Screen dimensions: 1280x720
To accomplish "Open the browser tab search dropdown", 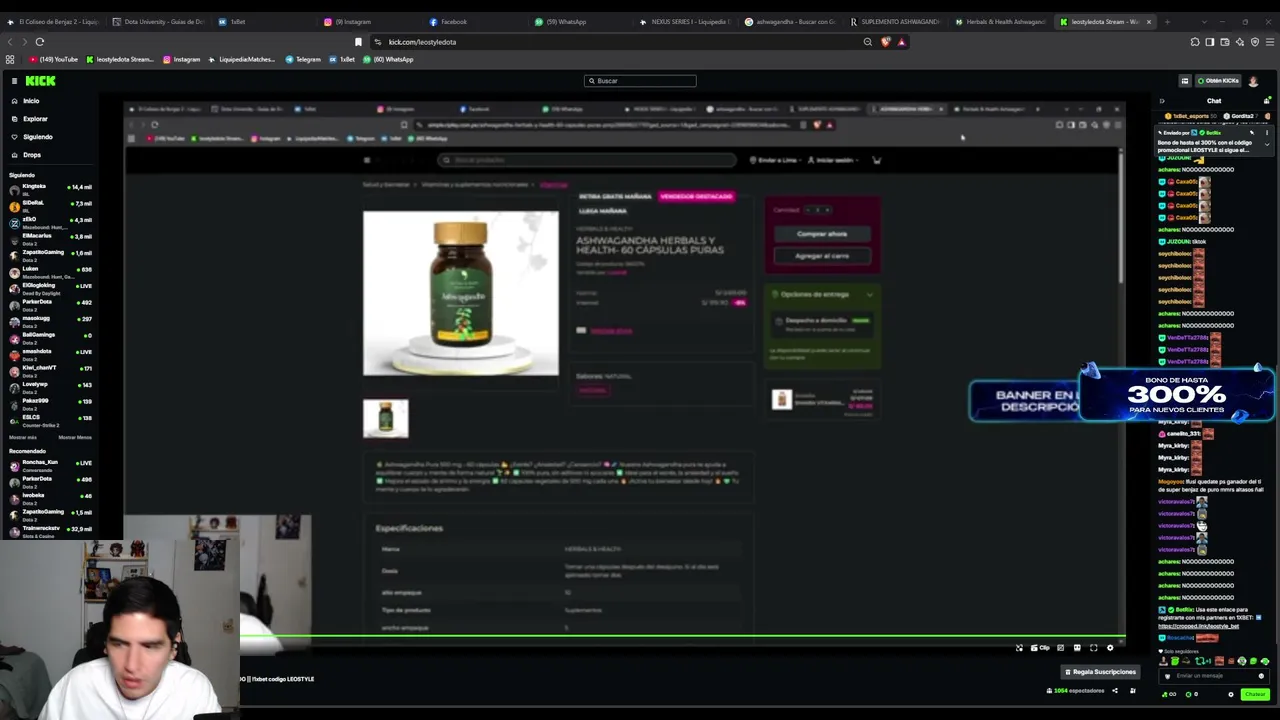I will tap(1205, 22).
